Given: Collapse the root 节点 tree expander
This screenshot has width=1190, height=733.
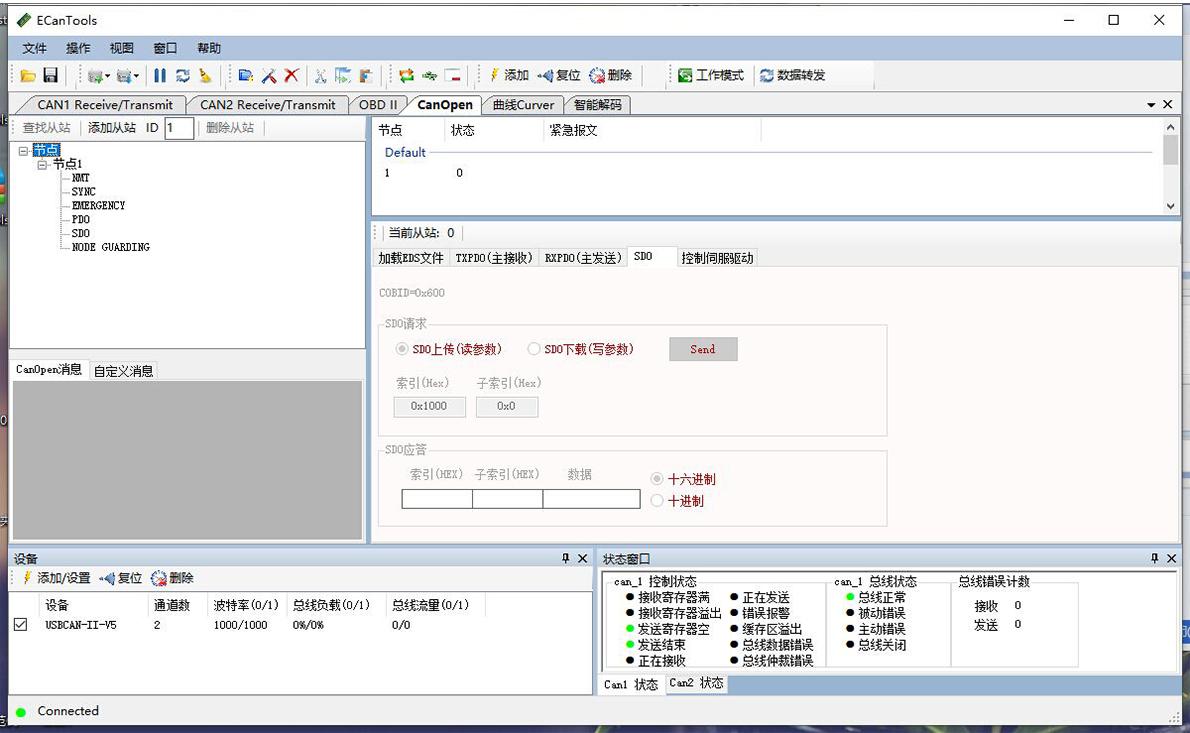Looking at the screenshot, I should point(23,150).
